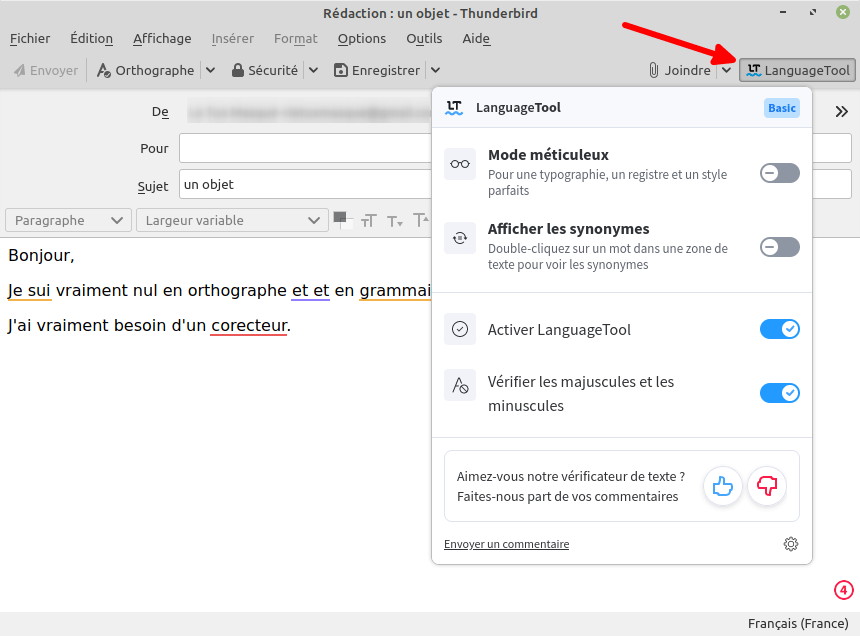Open the Affichage menu
The width and height of the screenshot is (860, 636).
click(162, 38)
